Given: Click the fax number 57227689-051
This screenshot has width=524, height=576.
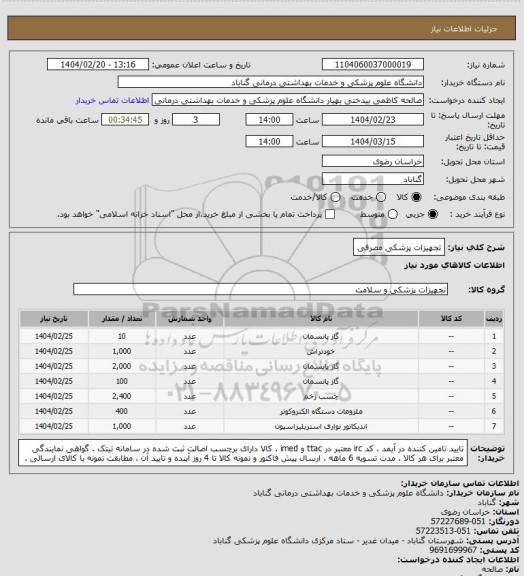Looking at the screenshot, I should tap(458, 521).
